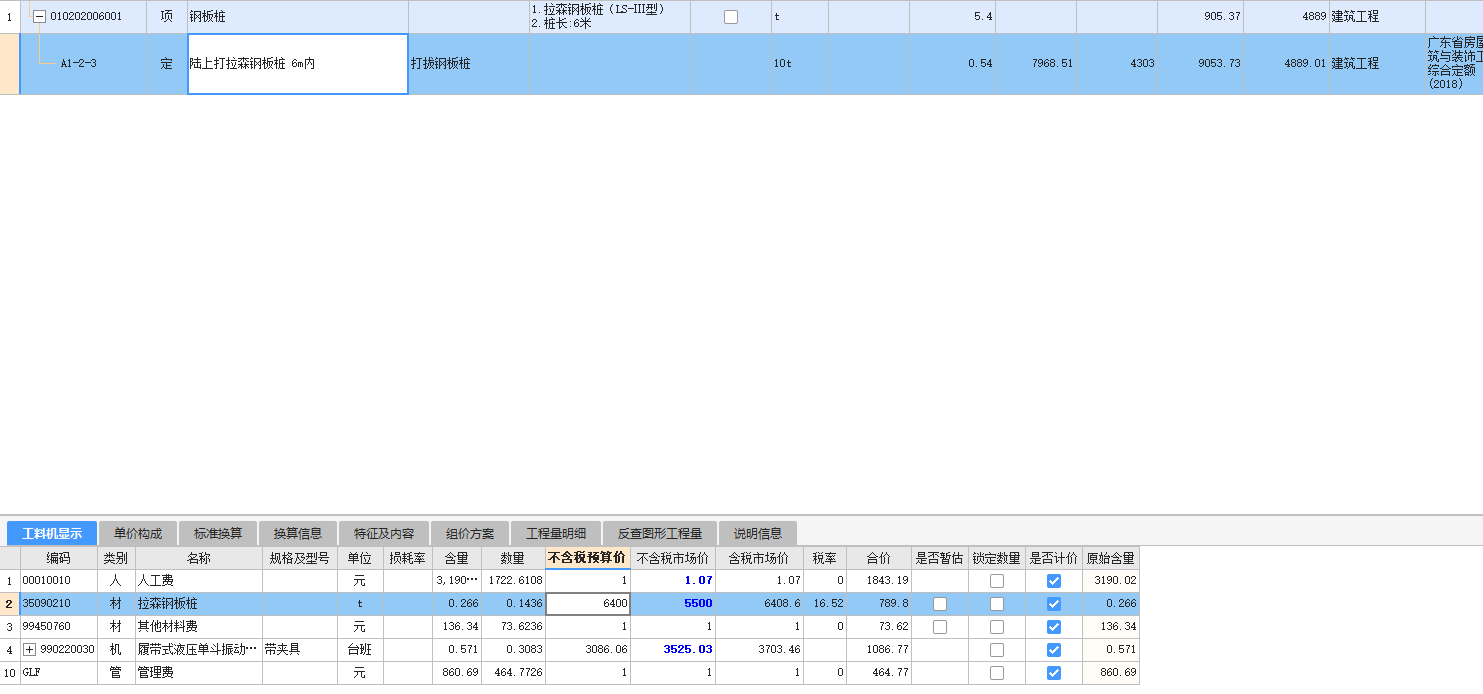Click the 名称 column header
The width and height of the screenshot is (1483, 694).
(199, 558)
